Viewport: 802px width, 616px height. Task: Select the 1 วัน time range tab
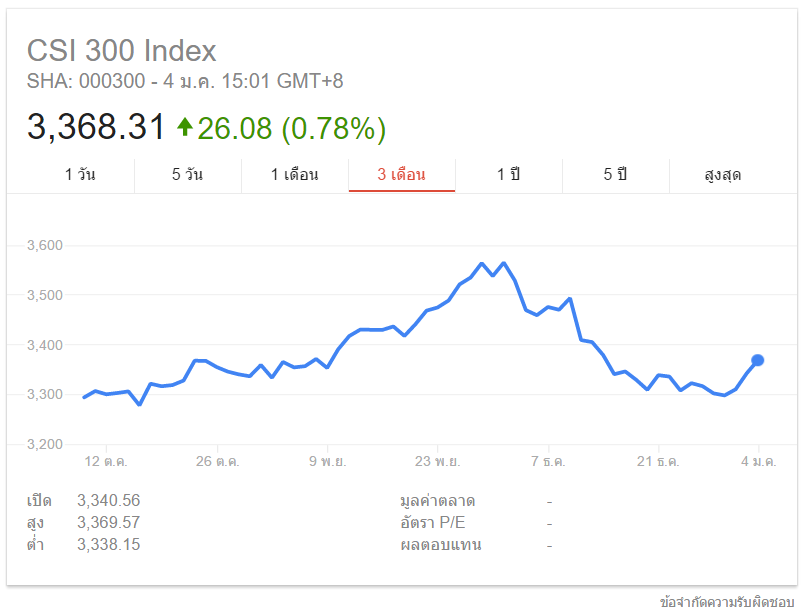[82, 175]
